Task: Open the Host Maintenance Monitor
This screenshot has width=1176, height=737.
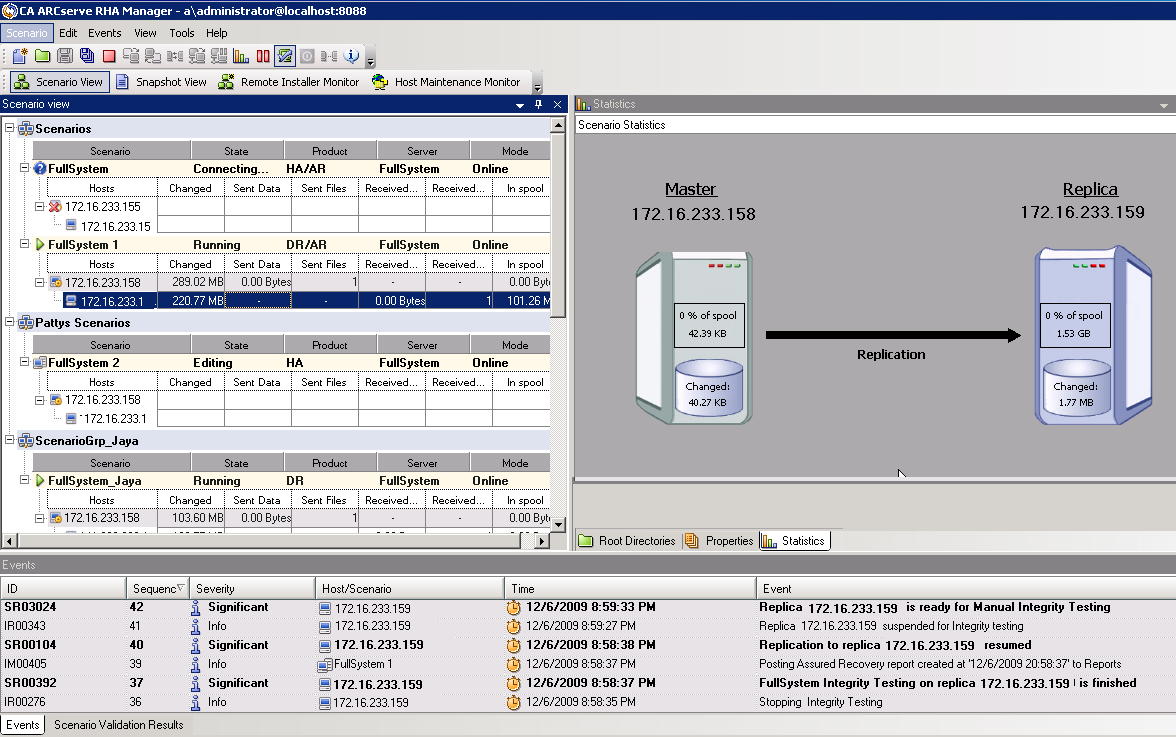Action: (446, 82)
